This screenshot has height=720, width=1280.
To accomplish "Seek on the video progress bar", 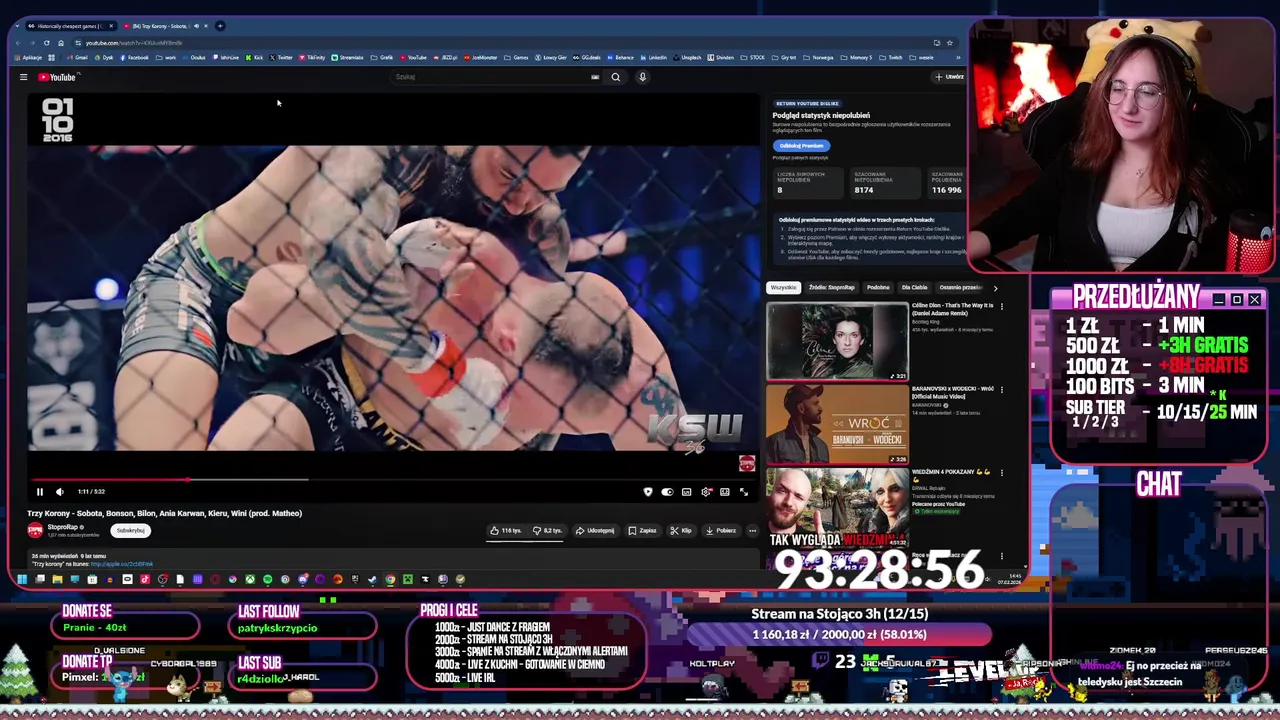I will pos(393,479).
